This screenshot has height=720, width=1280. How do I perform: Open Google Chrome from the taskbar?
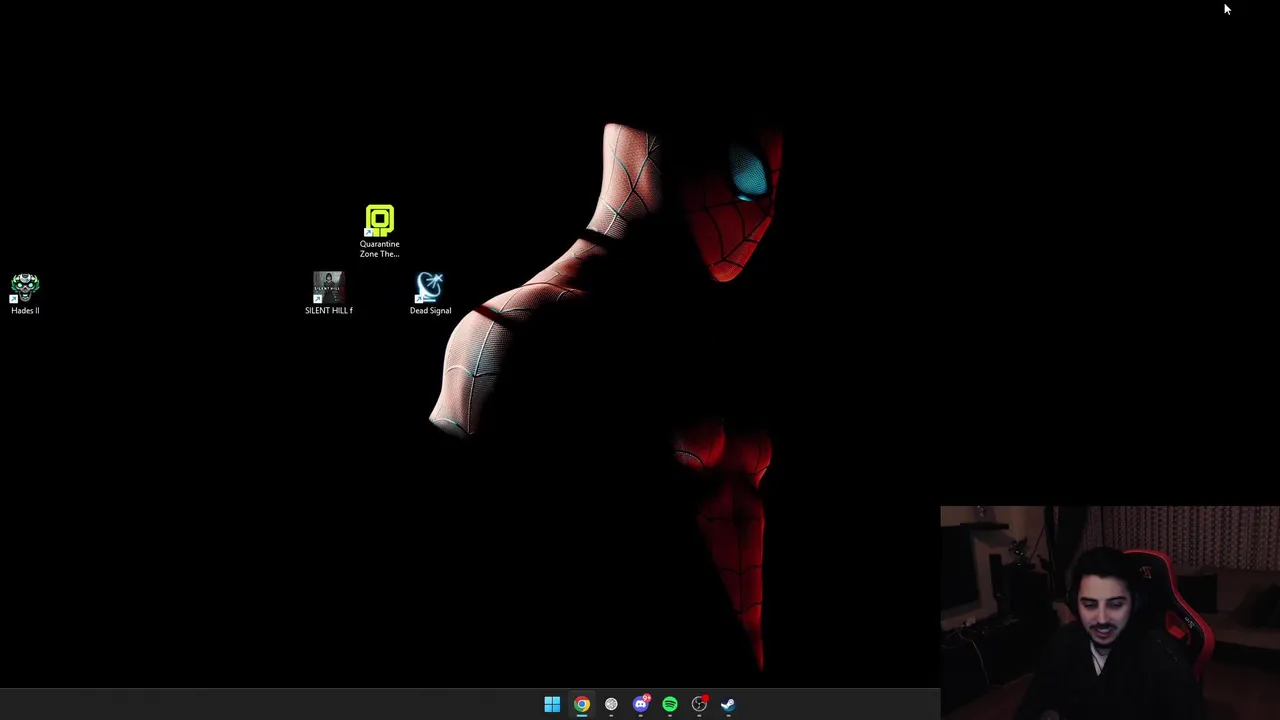click(x=582, y=705)
